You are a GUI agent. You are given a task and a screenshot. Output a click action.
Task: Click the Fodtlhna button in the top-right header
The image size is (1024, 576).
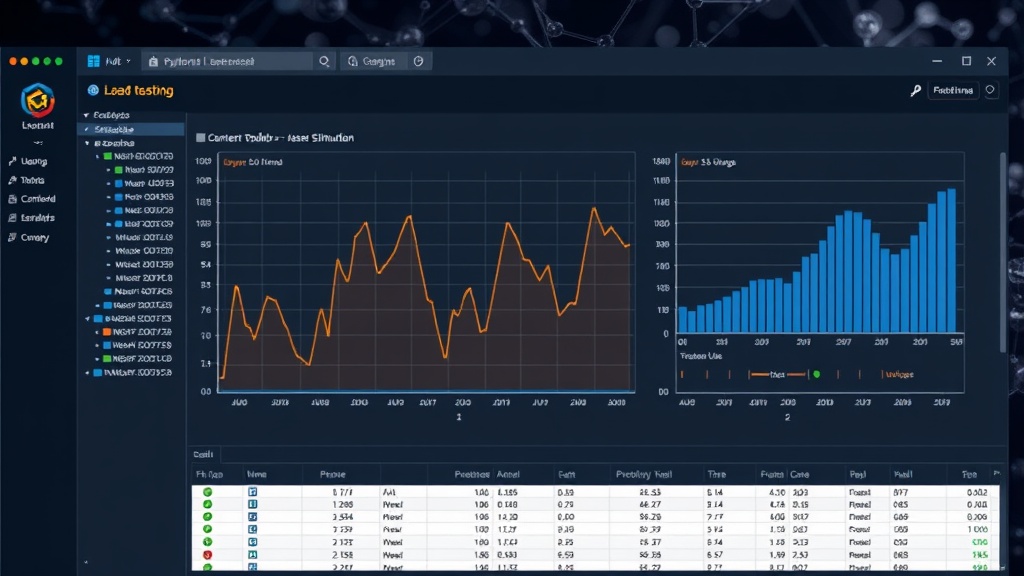click(953, 90)
